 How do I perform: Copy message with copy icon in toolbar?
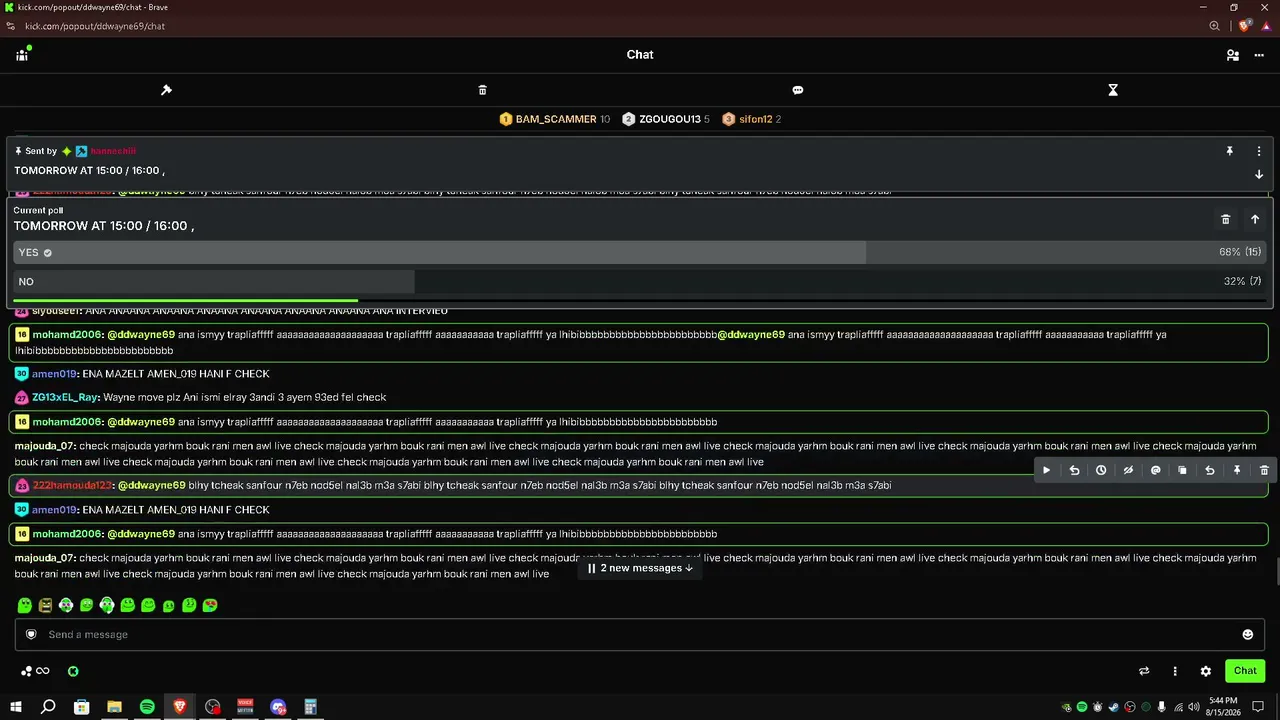1182,470
